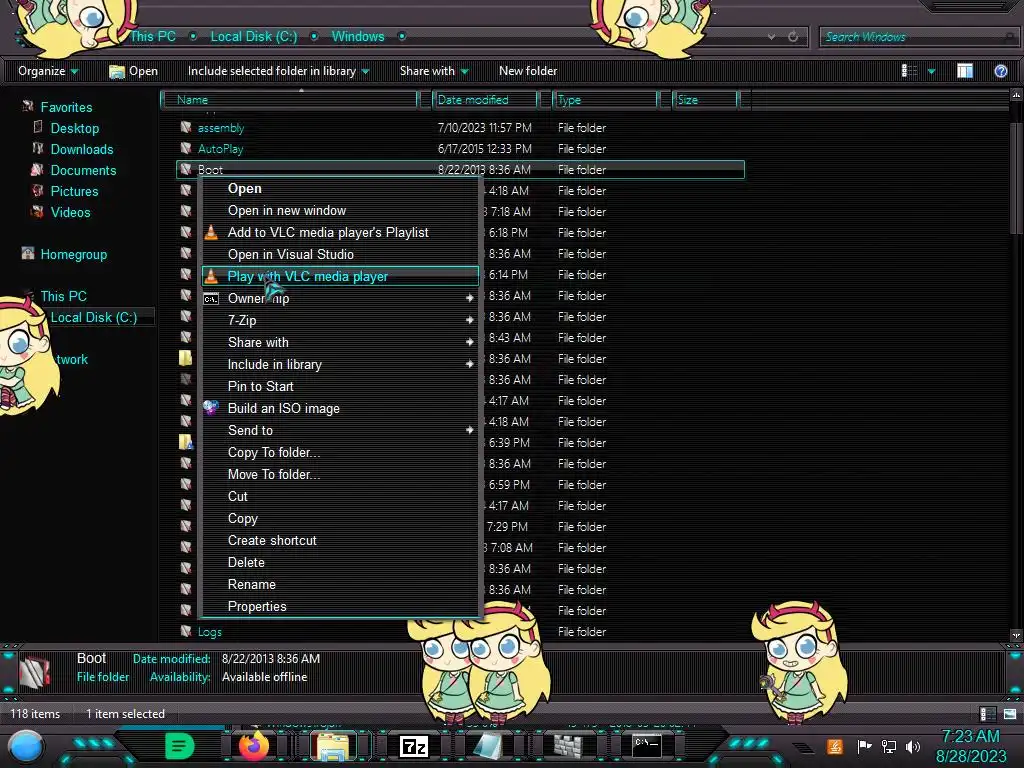This screenshot has width=1024, height=768.
Task: Click the Windows breadcrumb segment
Action: (x=358, y=37)
